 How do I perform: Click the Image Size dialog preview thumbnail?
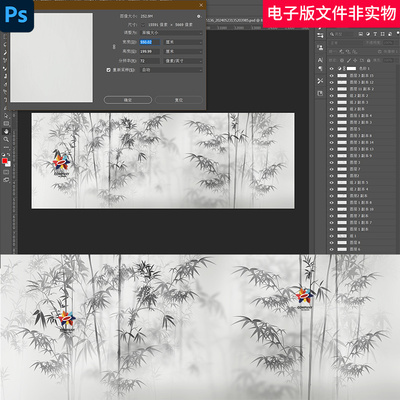tap(51, 57)
